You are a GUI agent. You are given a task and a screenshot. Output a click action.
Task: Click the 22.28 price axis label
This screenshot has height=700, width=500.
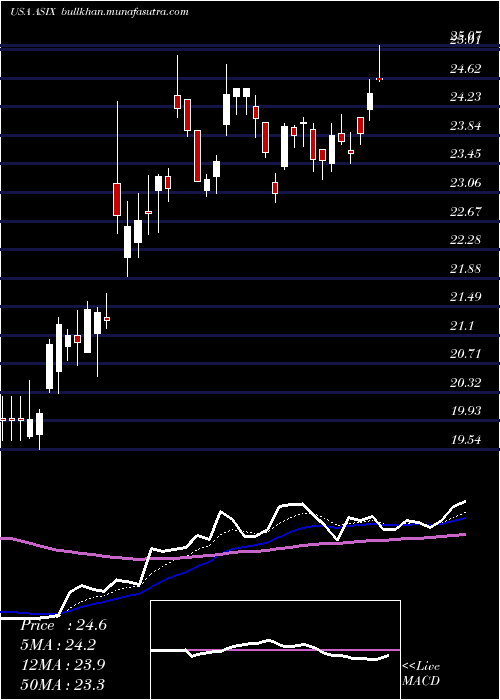(x=466, y=239)
